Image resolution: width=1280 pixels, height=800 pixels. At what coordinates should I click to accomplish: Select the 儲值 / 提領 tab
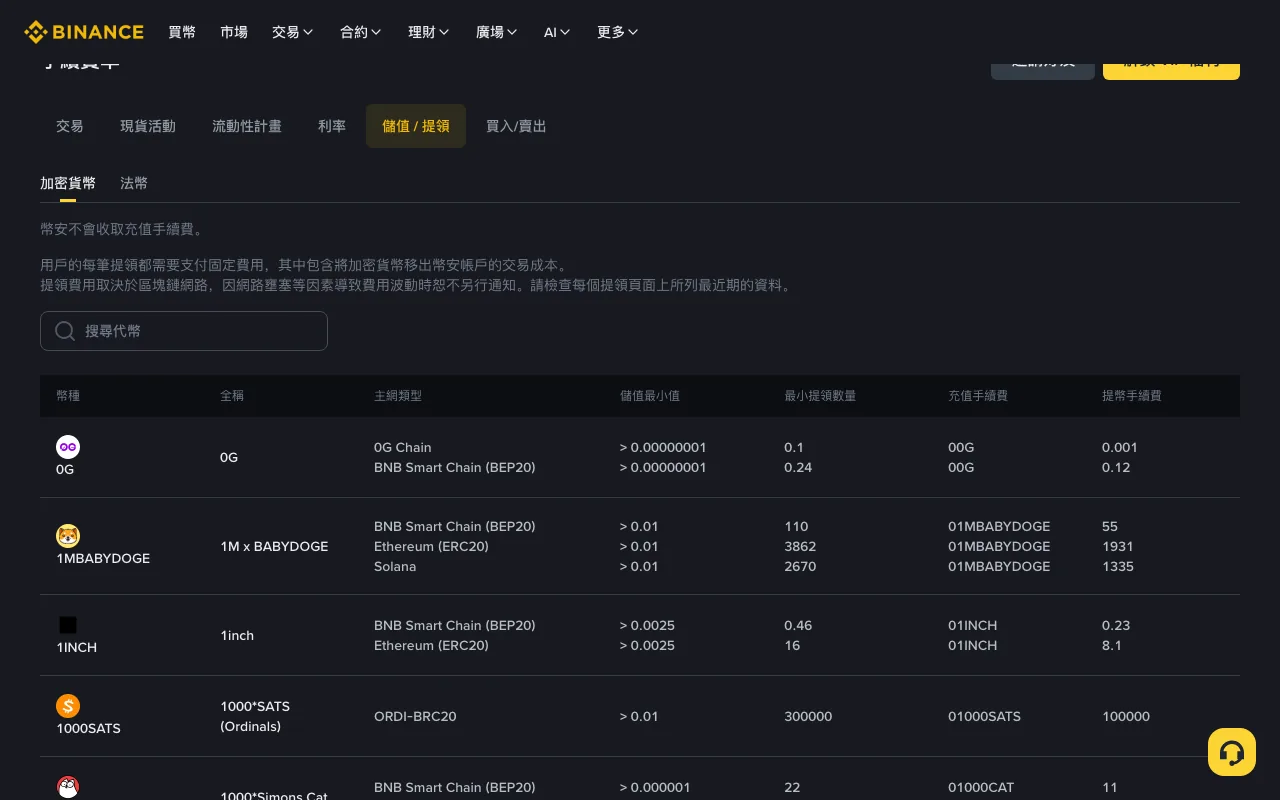click(x=416, y=126)
